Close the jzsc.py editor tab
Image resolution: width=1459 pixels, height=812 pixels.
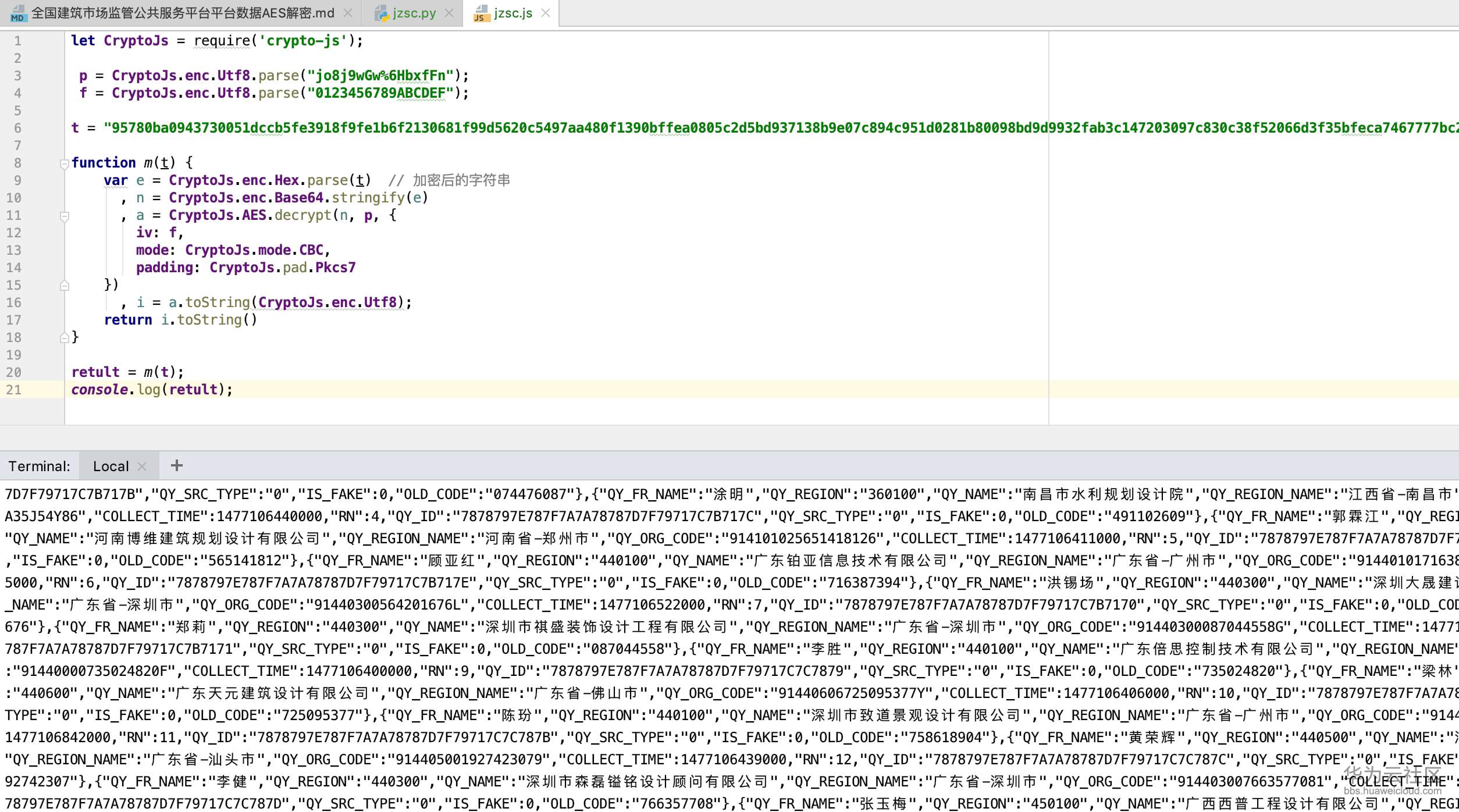[449, 12]
